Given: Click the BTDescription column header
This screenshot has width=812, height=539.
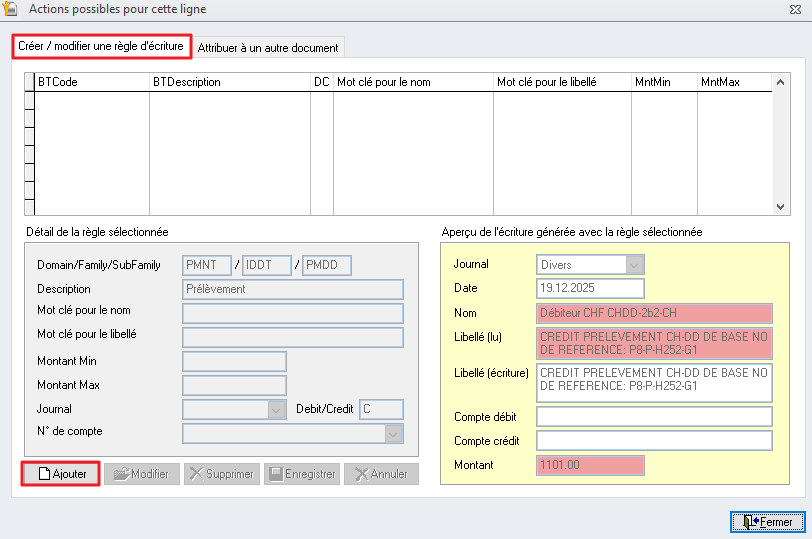Looking at the screenshot, I should (x=229, y=82).
